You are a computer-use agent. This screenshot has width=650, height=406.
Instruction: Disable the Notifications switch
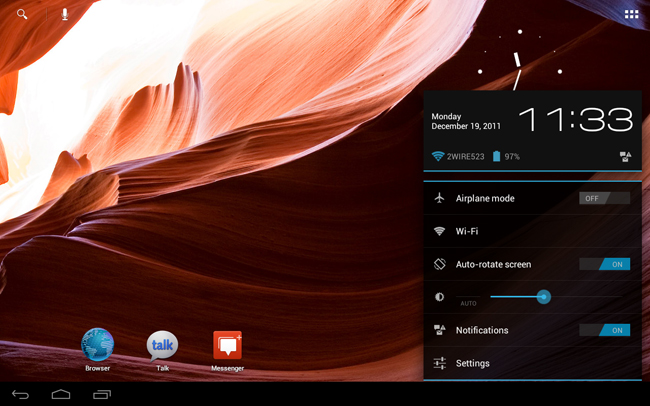[x=604, y=330]
